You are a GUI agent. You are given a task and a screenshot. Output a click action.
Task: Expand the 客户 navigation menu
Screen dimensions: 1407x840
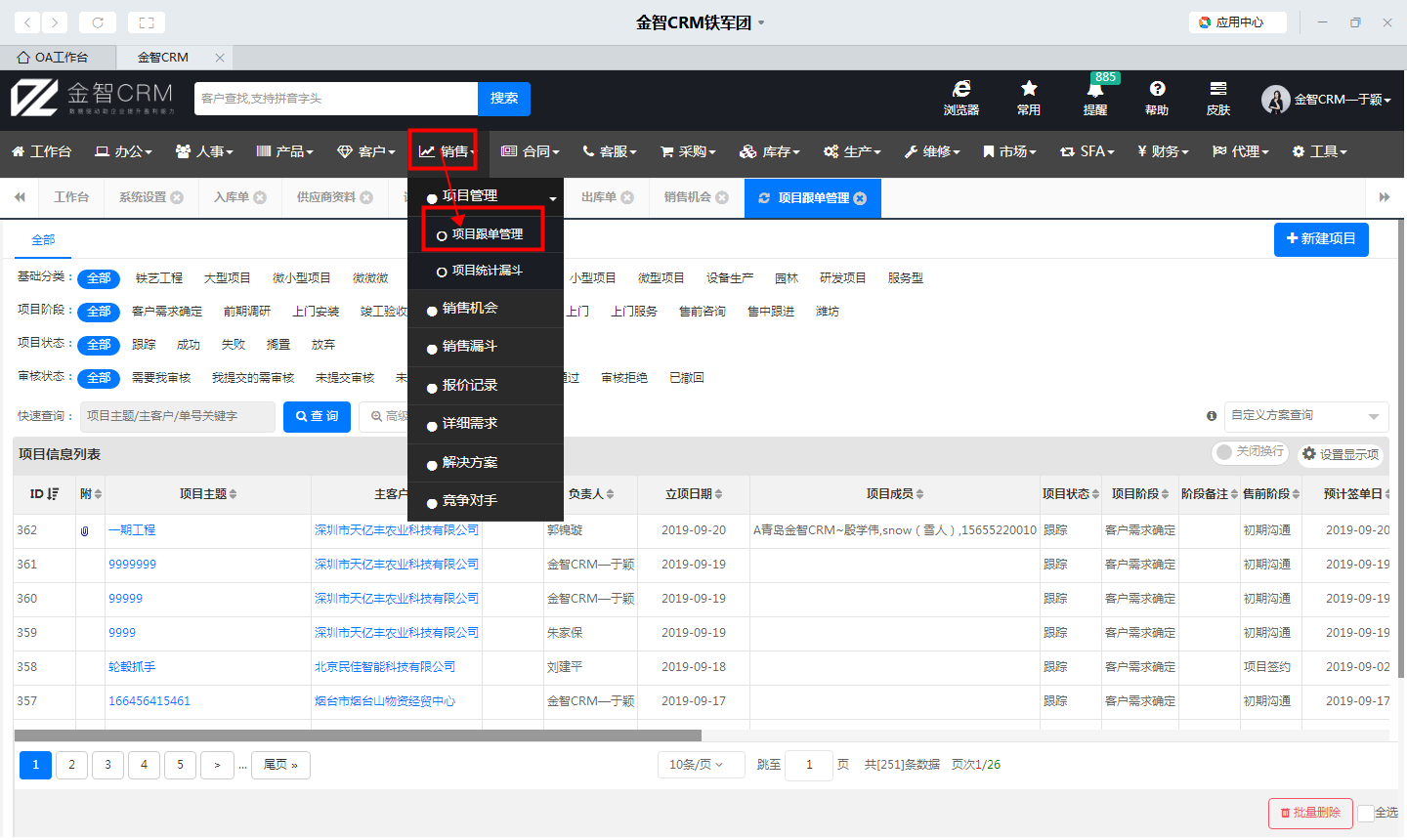pos(366,151)
